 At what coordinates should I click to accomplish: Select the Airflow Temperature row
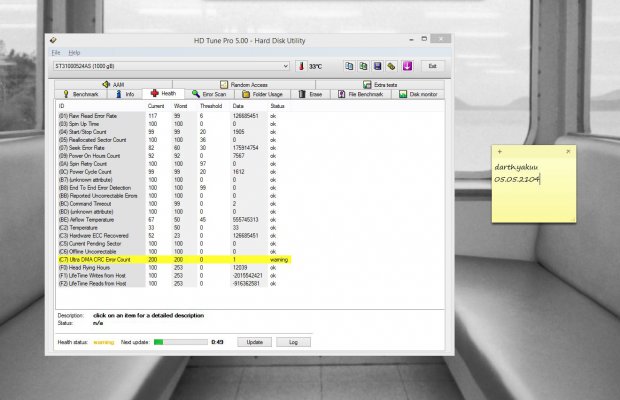tap(174, 219)
